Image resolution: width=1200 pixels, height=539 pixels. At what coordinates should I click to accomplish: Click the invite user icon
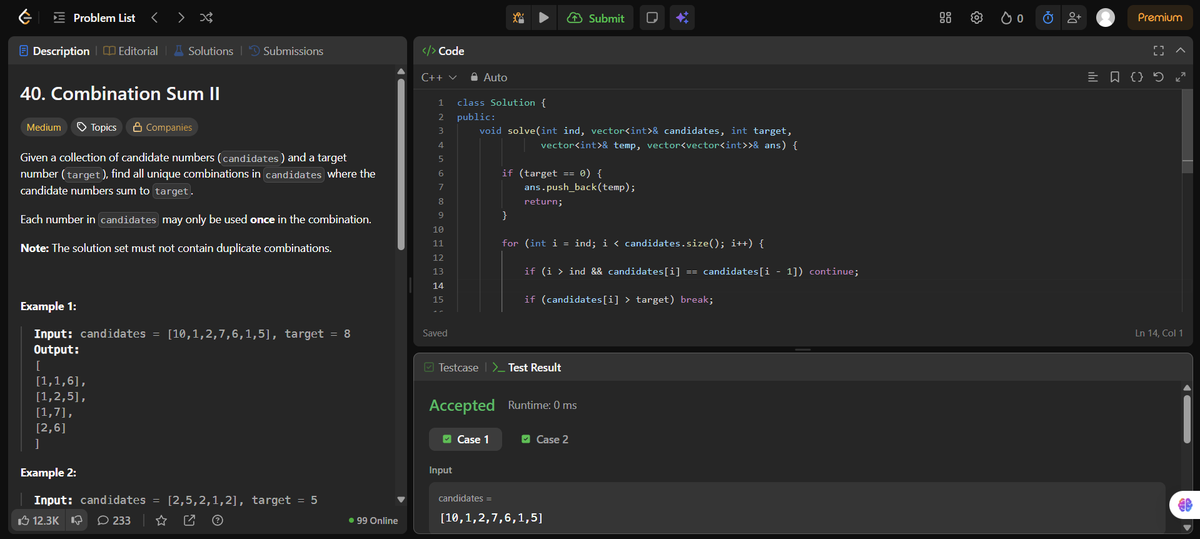click(1074, 18)
